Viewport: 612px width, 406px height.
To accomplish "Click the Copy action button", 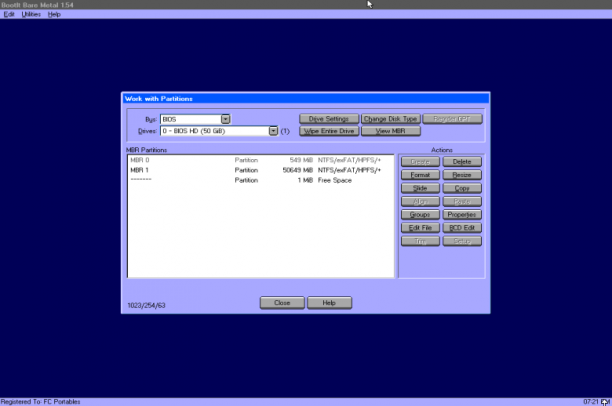I will pos(462,188).
